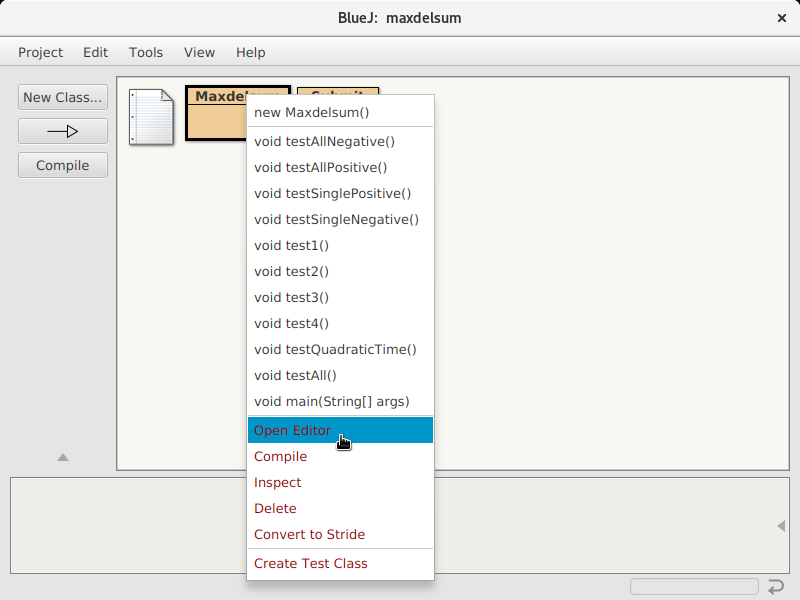Open the Tools menu
Viewport: 800px width, 600px height.
[x=145, y=52]
